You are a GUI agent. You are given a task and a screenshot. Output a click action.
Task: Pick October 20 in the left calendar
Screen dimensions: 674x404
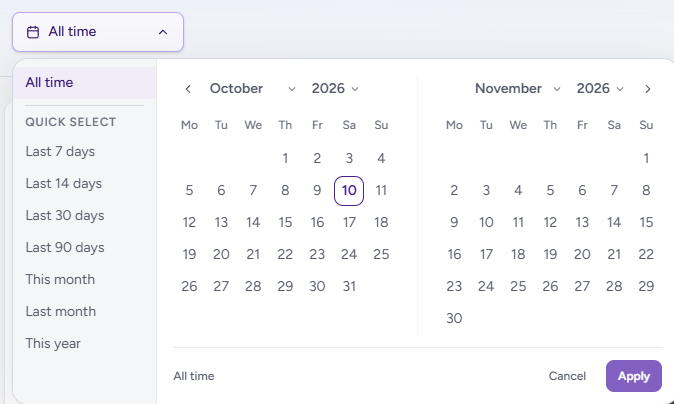coord(221,254)
